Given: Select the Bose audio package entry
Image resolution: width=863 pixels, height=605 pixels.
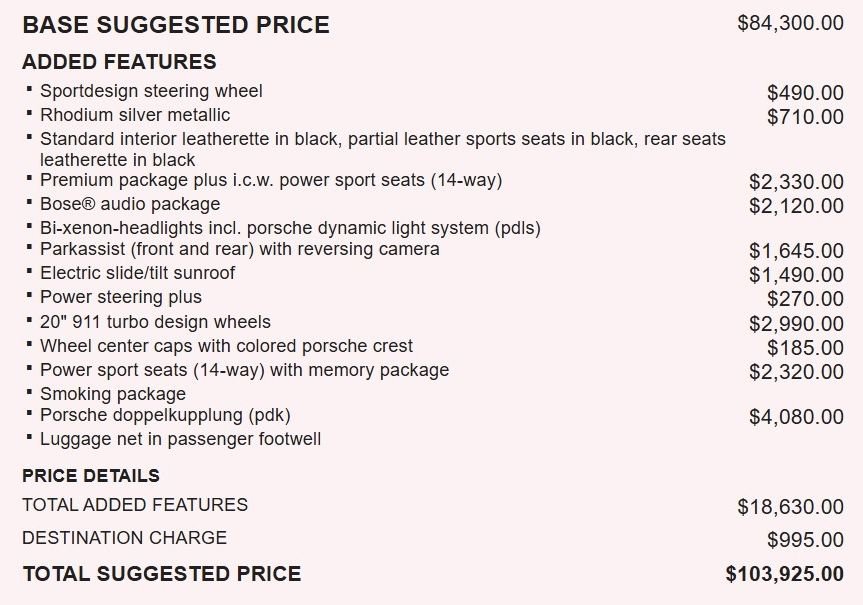Looking at the screenshot, I should [x=130, y=204].
